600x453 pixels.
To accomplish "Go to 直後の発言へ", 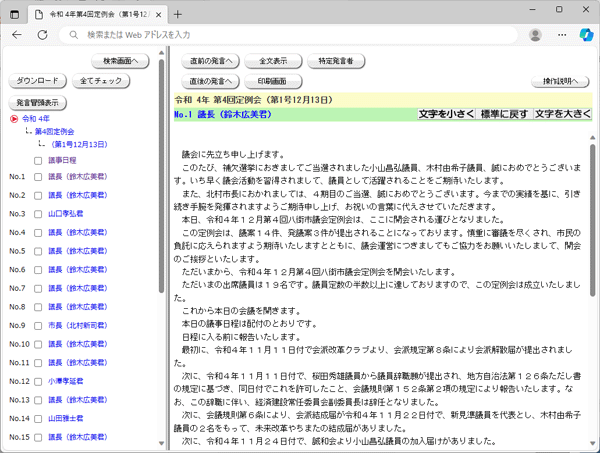I will coord(211,81).
